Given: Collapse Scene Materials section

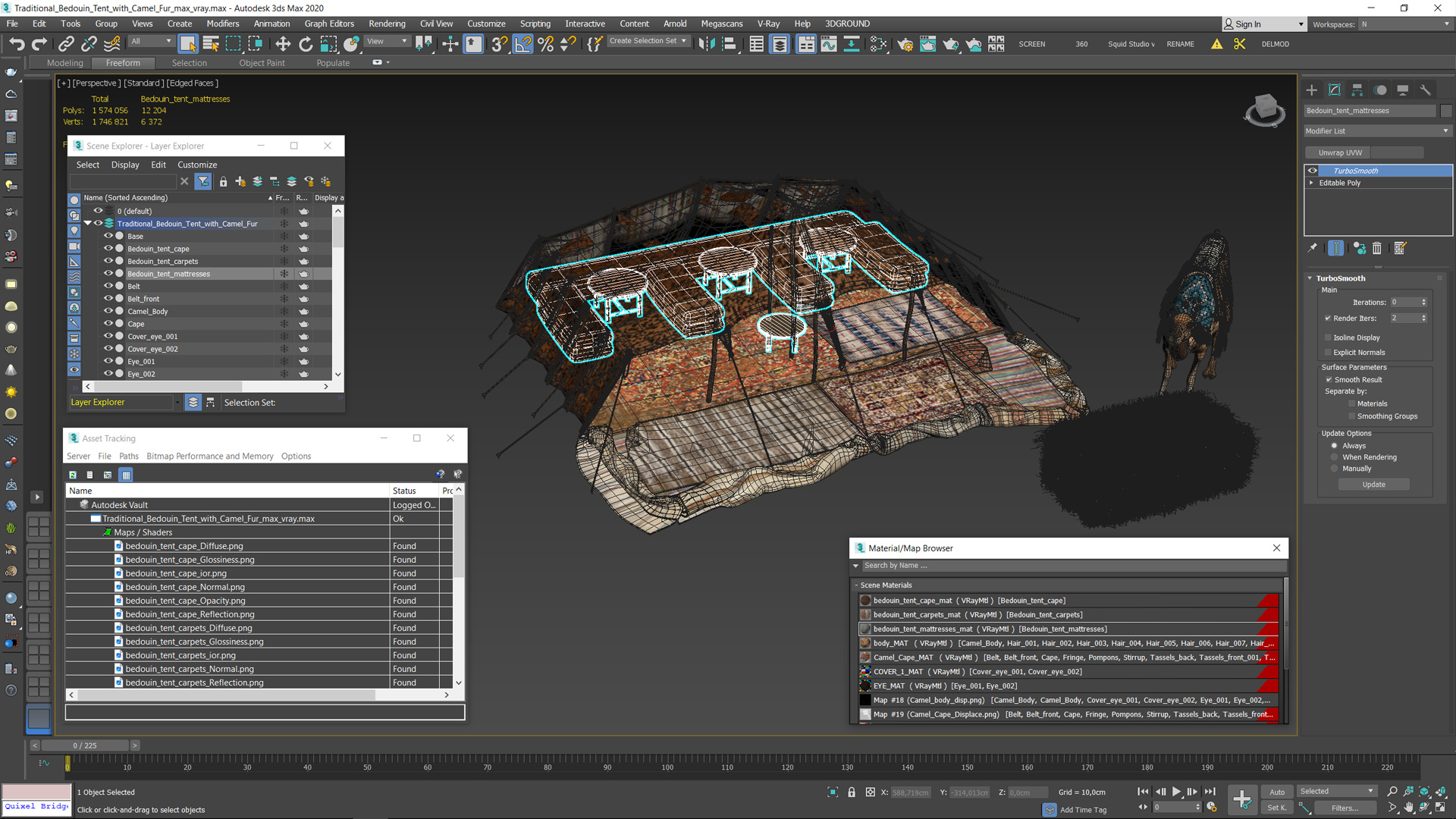Looking at the screenshot, I should [856, 585].
